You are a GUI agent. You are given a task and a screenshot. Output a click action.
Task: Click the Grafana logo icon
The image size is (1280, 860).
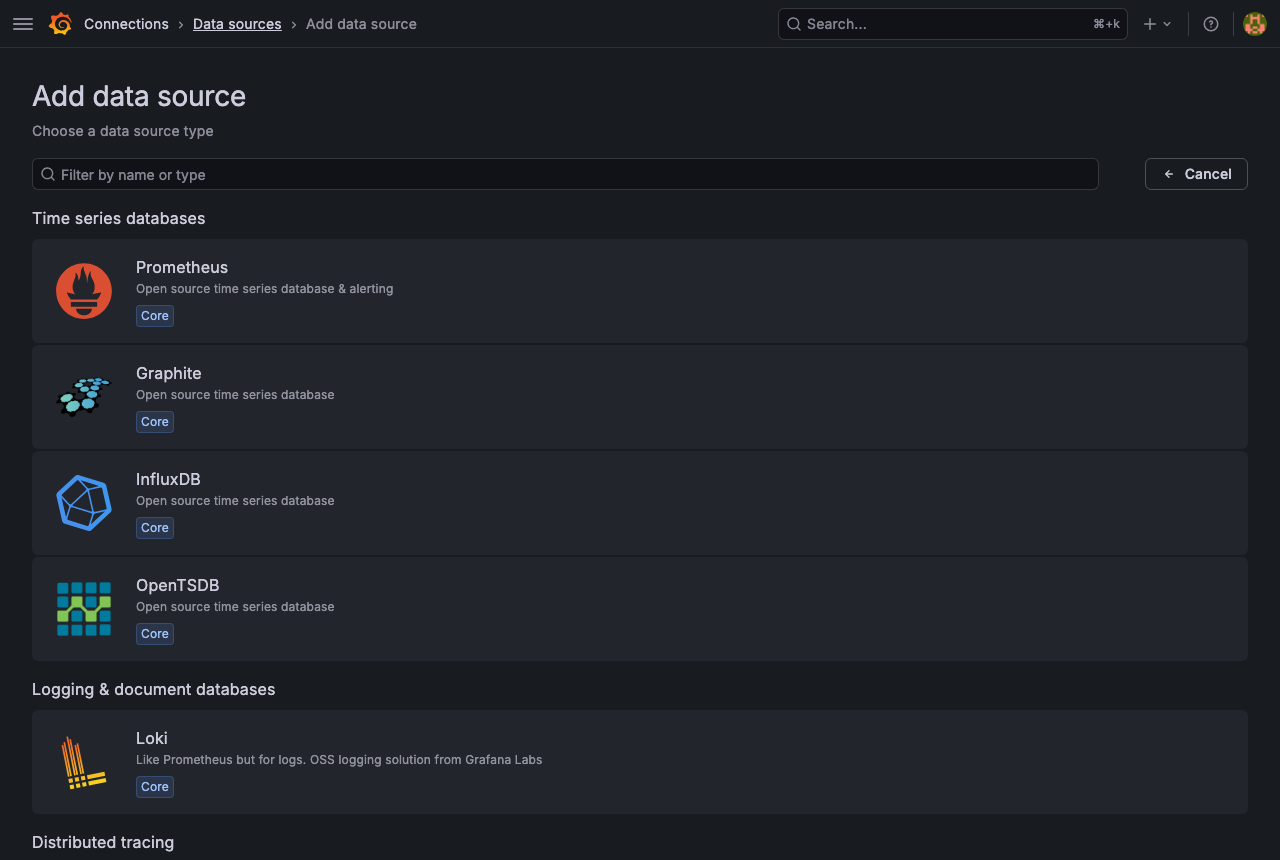[60, 24]
